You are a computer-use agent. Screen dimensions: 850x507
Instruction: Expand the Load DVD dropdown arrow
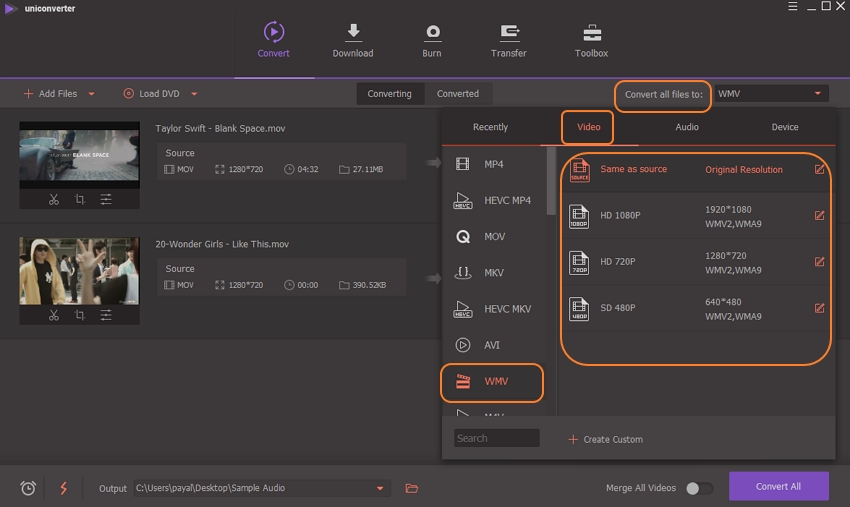coord(194,94)
